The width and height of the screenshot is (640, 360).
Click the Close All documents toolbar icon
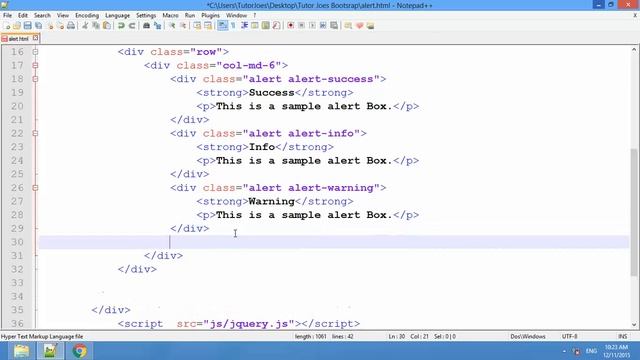(60, 26)
